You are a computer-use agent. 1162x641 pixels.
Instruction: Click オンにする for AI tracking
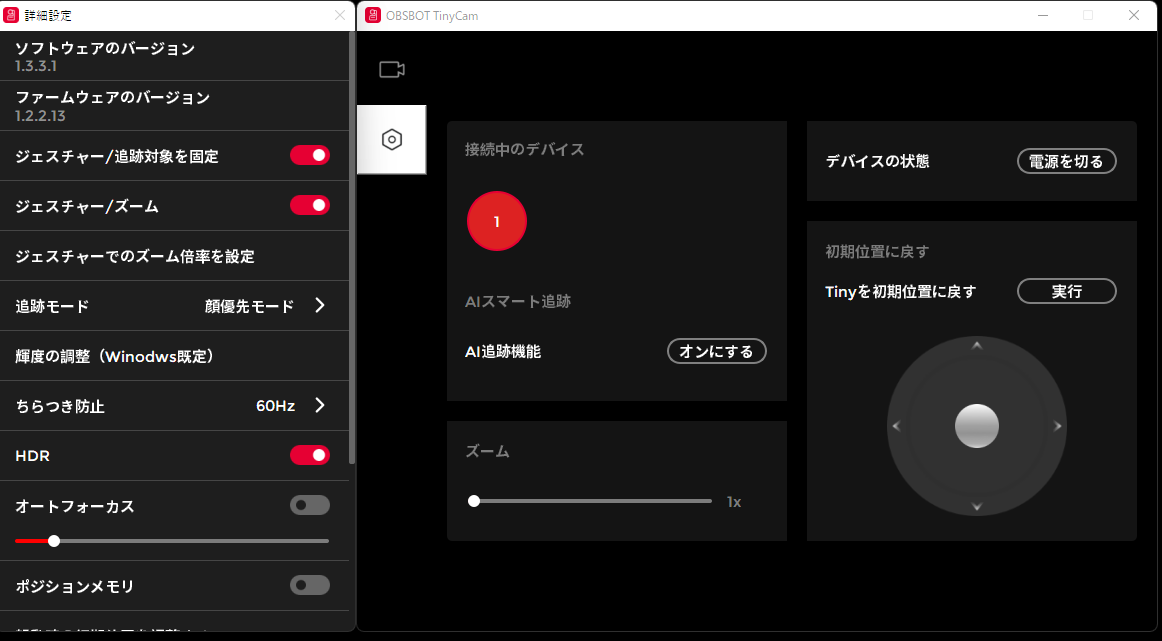[x=717, y=351]
